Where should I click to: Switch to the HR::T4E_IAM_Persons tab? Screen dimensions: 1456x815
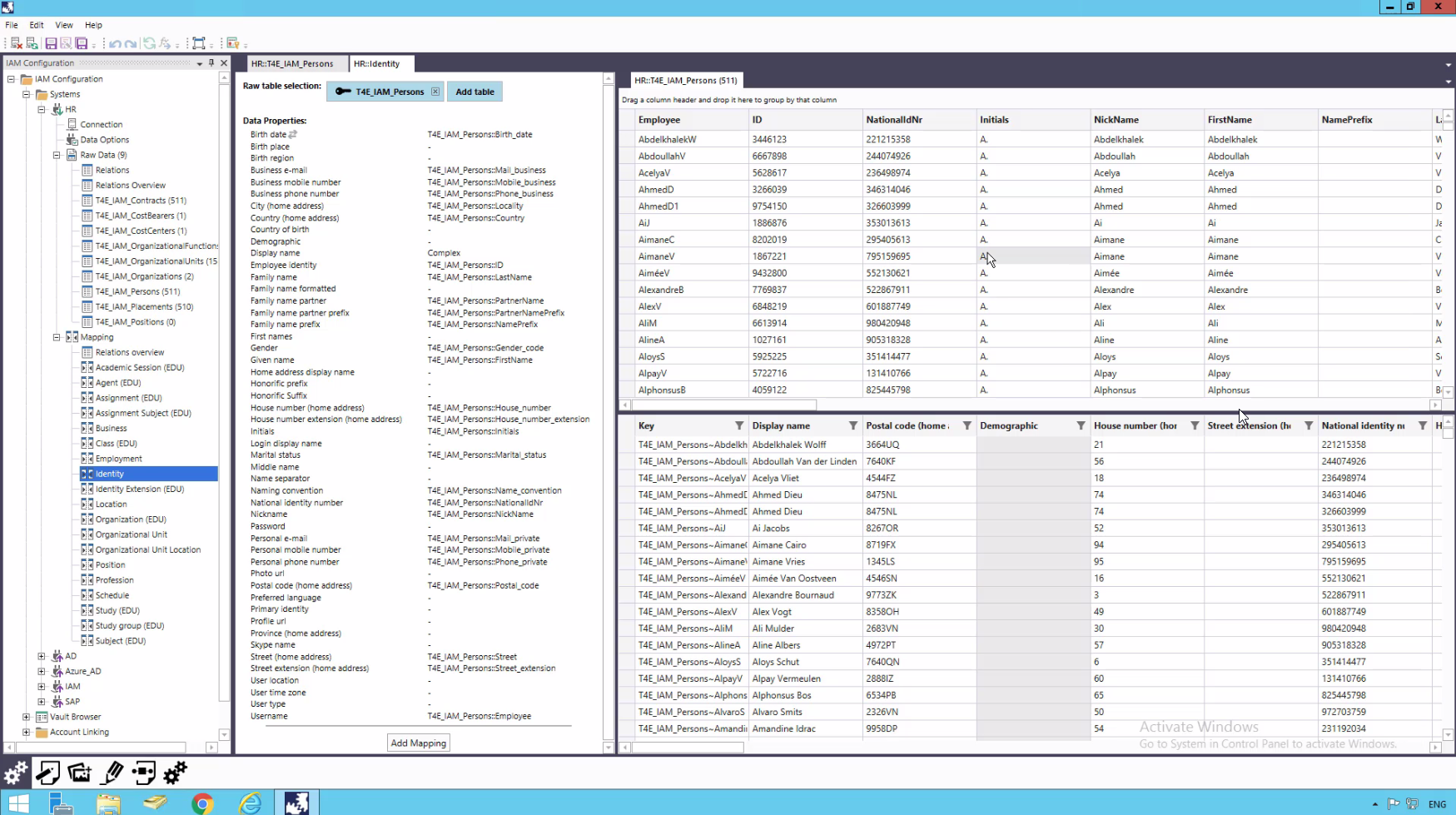(x=292, y=63)
